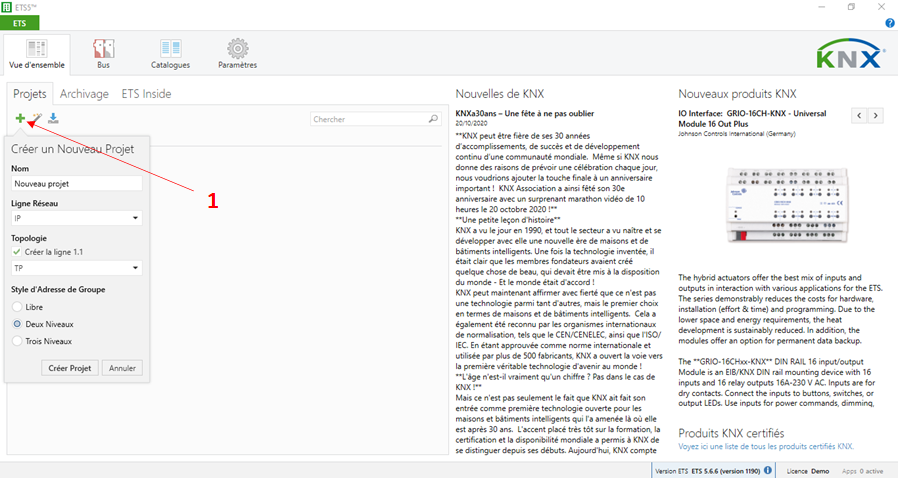Switch to the Projets tab
Viewport: 902px width, 479px height.
30,94
